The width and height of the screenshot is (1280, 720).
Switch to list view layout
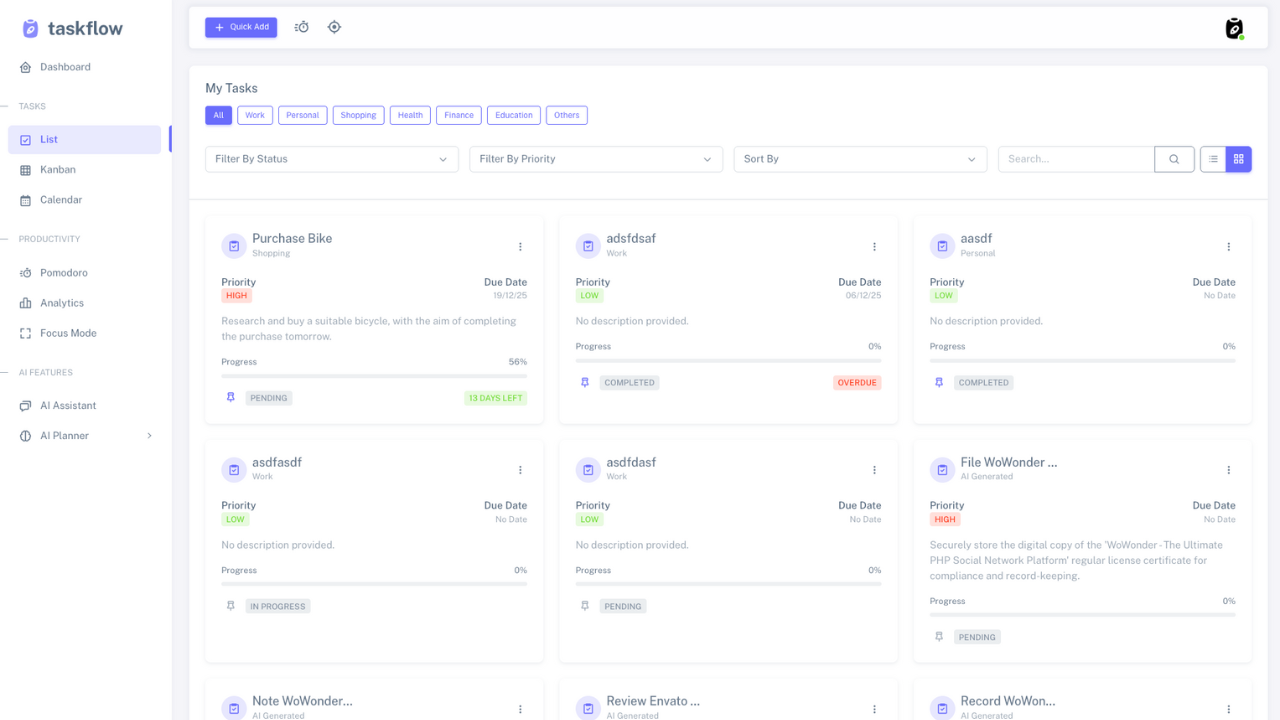click(1213, 159)
